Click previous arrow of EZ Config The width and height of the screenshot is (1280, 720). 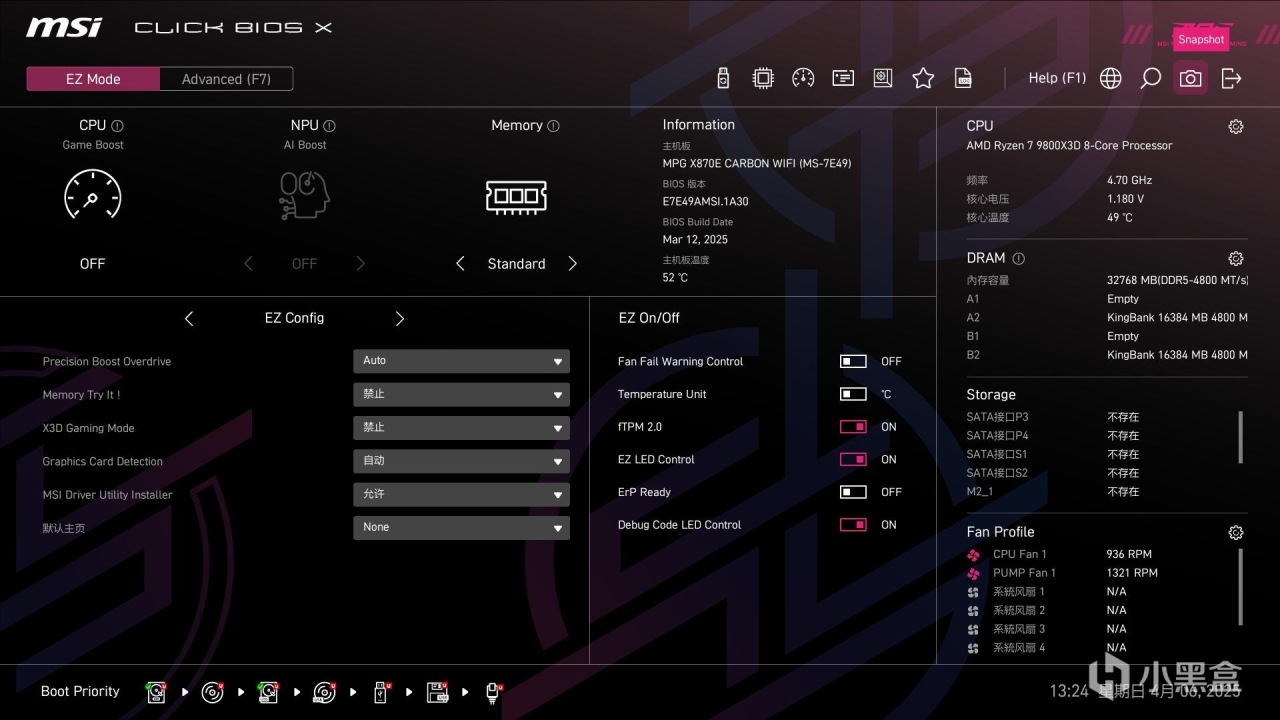(x=189, y=318)
